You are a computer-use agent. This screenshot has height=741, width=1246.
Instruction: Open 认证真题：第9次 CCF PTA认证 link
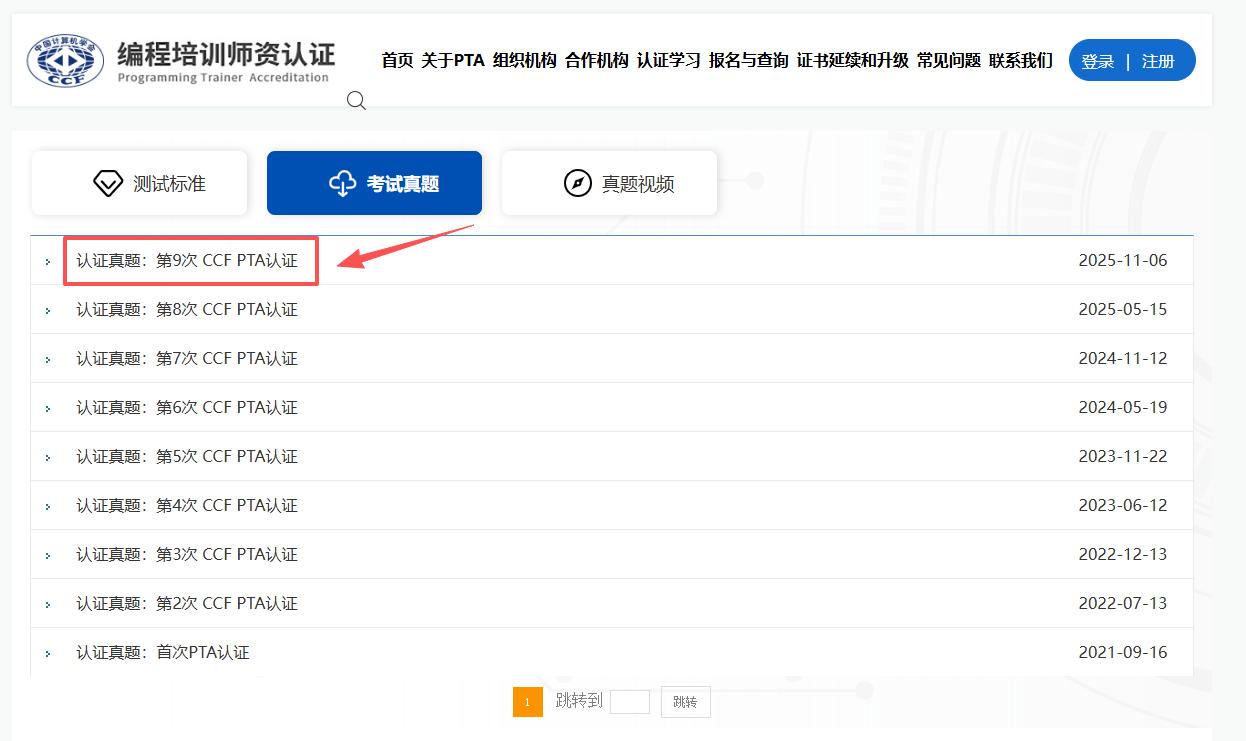coord(187,261)
